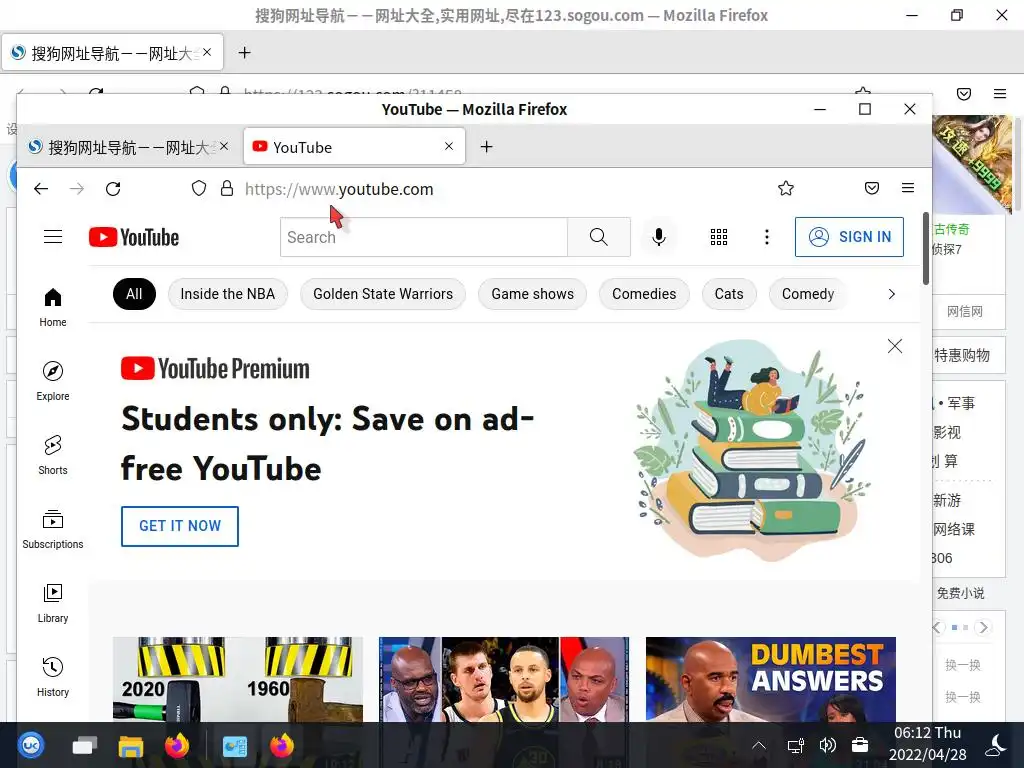Open network settings tray icon

click(x=795, y=745)
